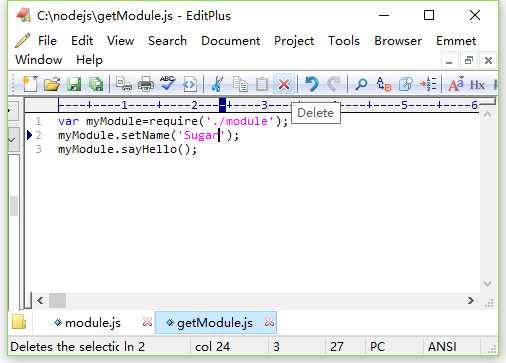Click the EditPlus icon in the title bar
The height and width of the screenshot is (363, 506).
click(24, 15)
